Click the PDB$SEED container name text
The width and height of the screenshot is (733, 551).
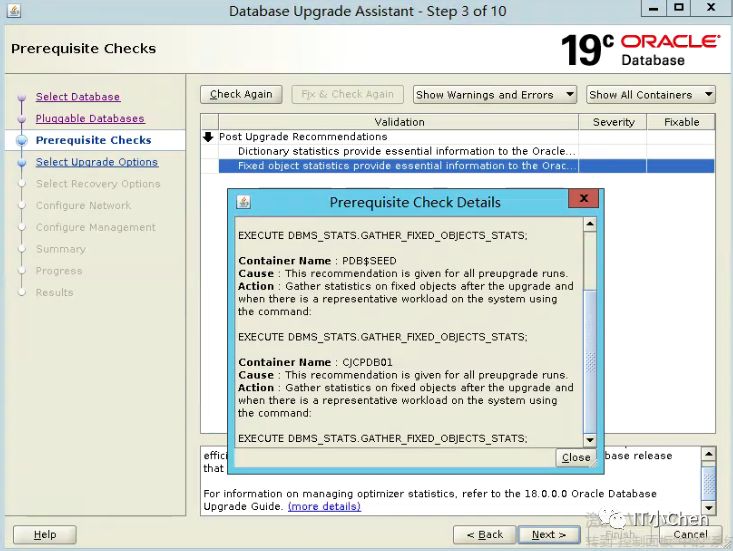click(369, 261)
